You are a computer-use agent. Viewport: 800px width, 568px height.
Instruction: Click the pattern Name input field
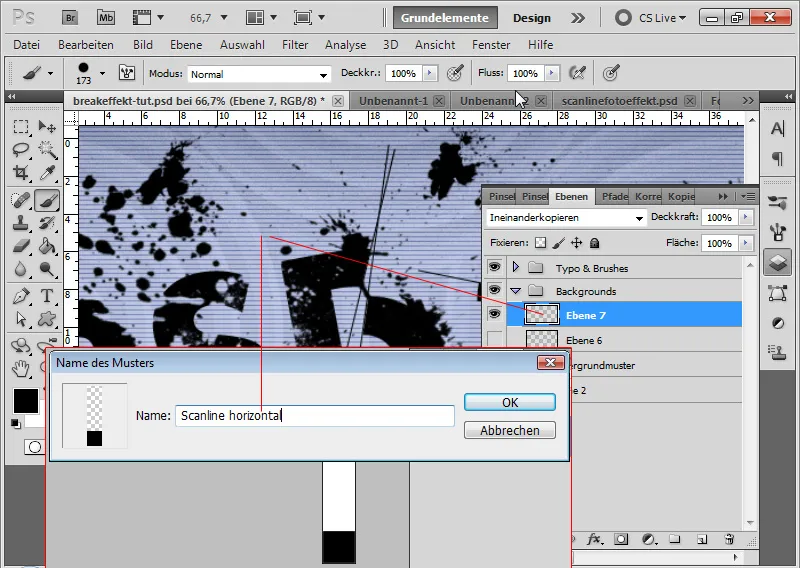[x=315, y=415]
